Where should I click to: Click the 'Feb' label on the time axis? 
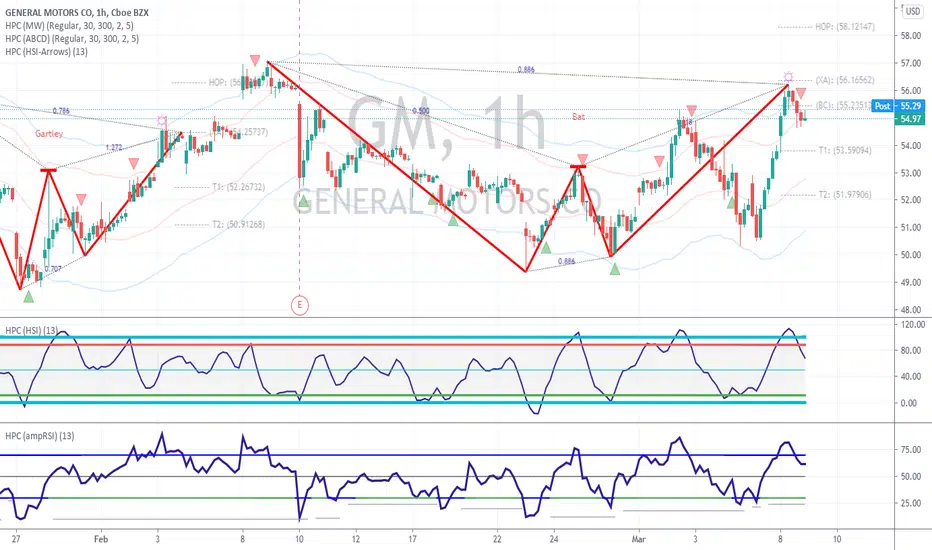[102, 539]
